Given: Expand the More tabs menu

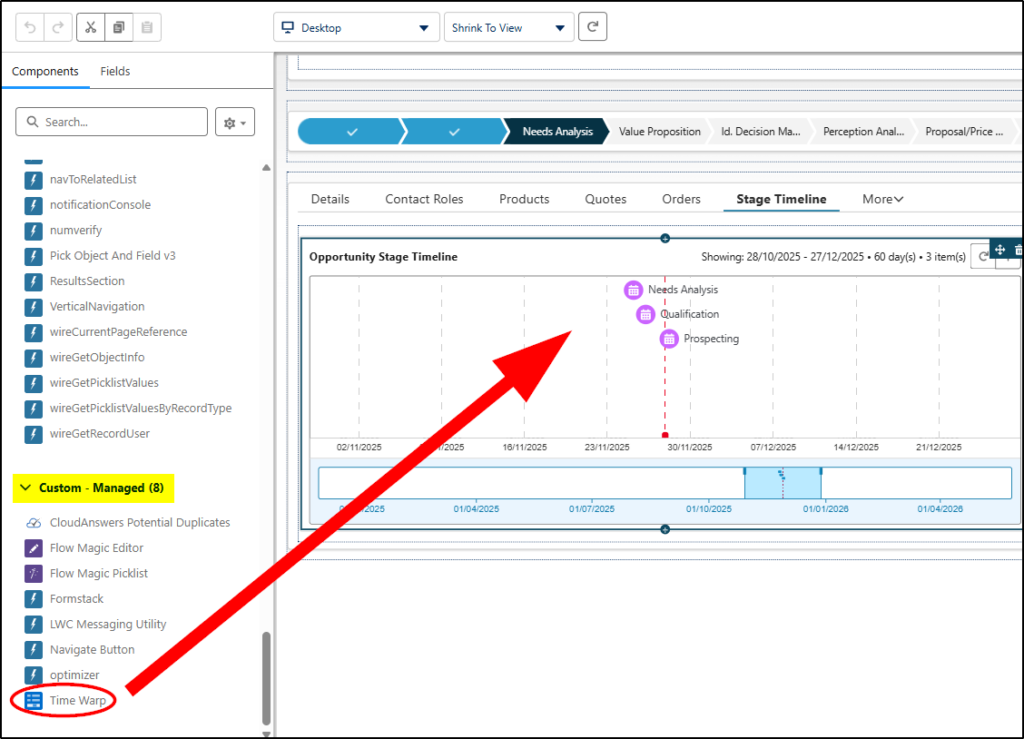Looking at the screenshot, I should 882,199.
